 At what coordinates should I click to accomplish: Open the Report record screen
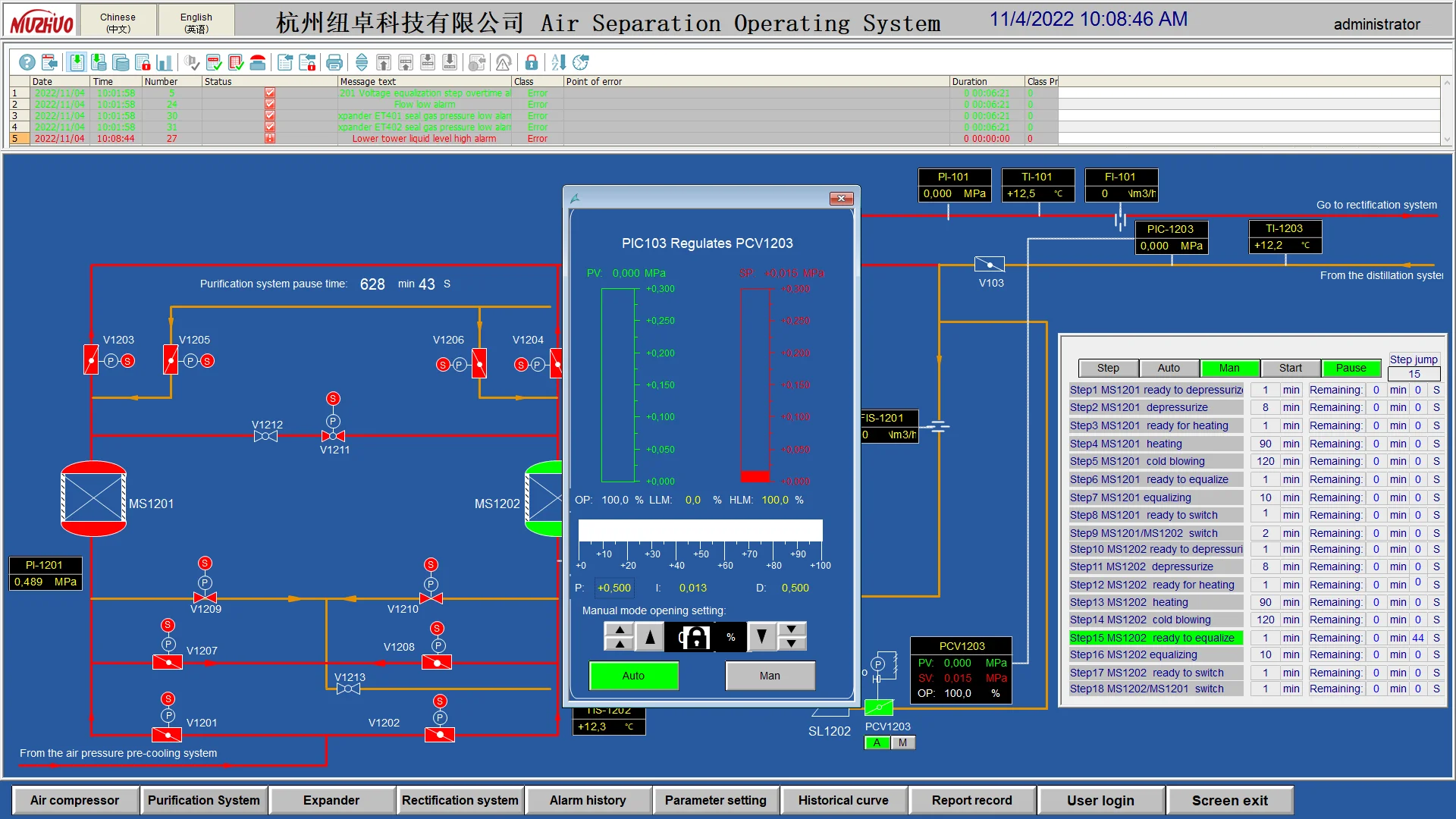coord(972,800)
